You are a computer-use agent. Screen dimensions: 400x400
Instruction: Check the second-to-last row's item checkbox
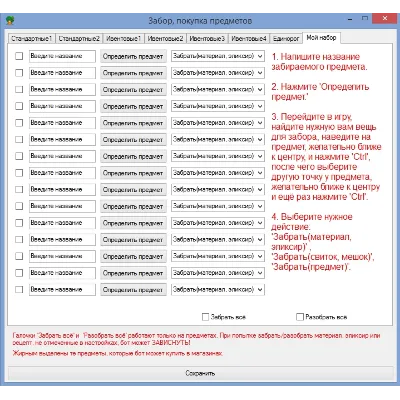tap(19, 273)
